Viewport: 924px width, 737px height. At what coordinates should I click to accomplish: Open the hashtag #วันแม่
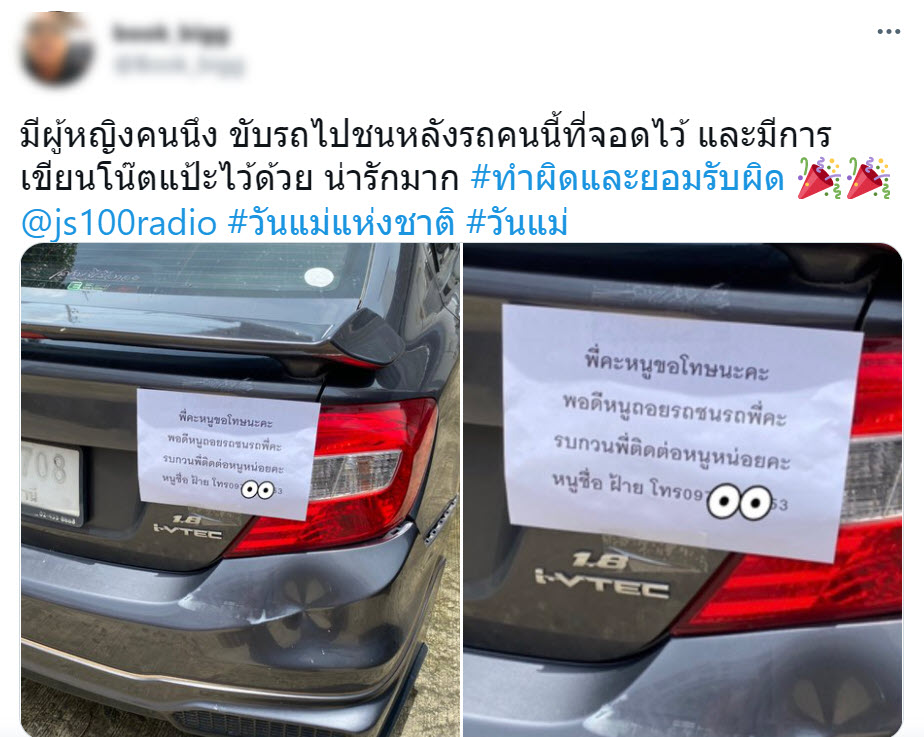coord(517,224)
